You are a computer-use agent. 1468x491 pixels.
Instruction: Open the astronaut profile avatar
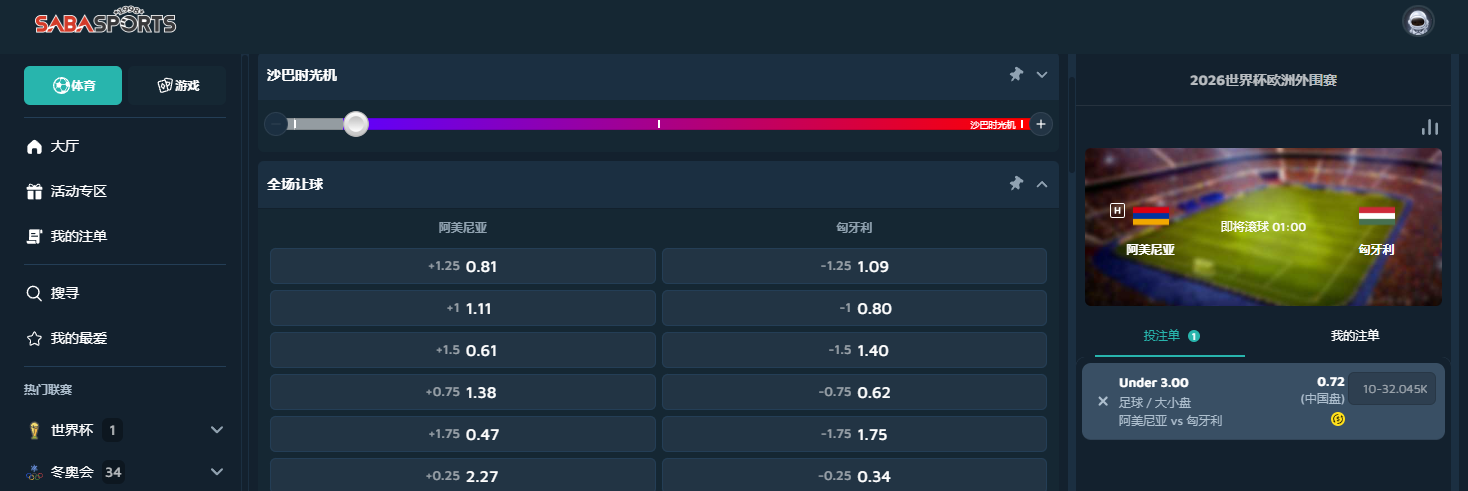[1417, 22]
